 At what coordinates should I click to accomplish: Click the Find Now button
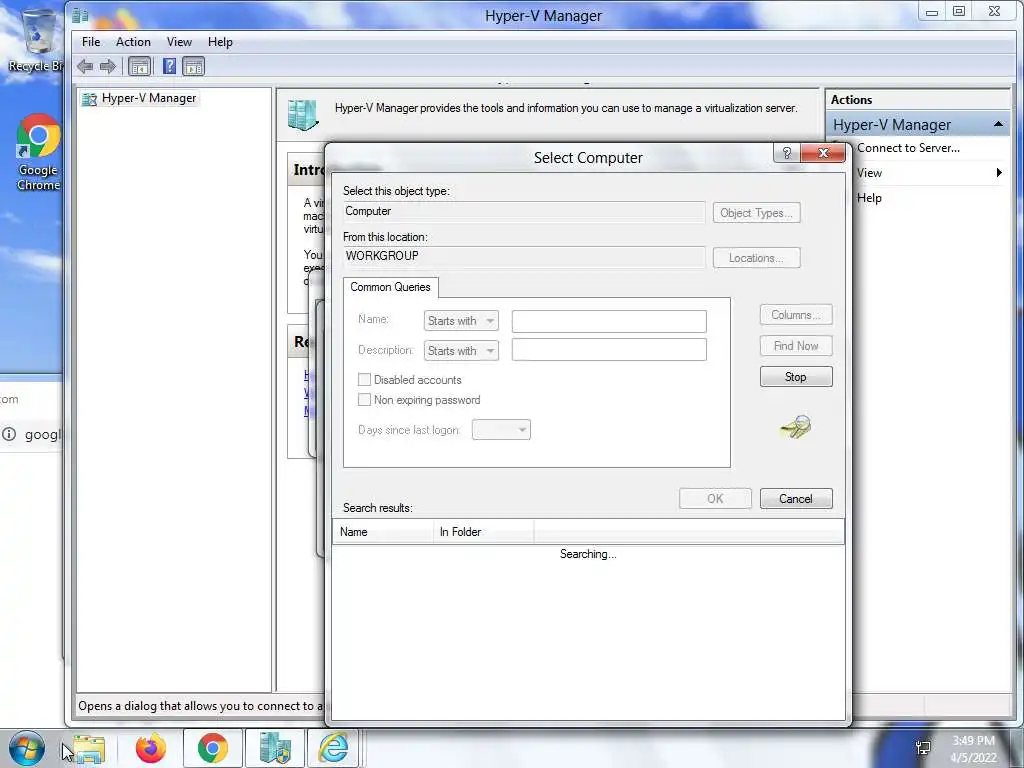pos(796,346)
